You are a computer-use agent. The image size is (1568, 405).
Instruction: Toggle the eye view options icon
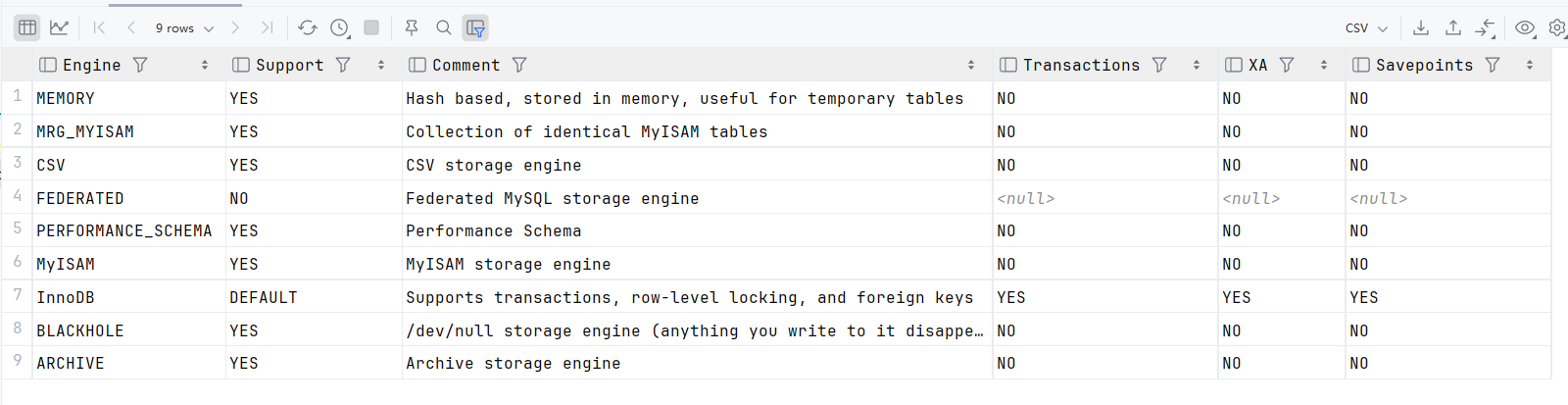(x=1525, y=27)
